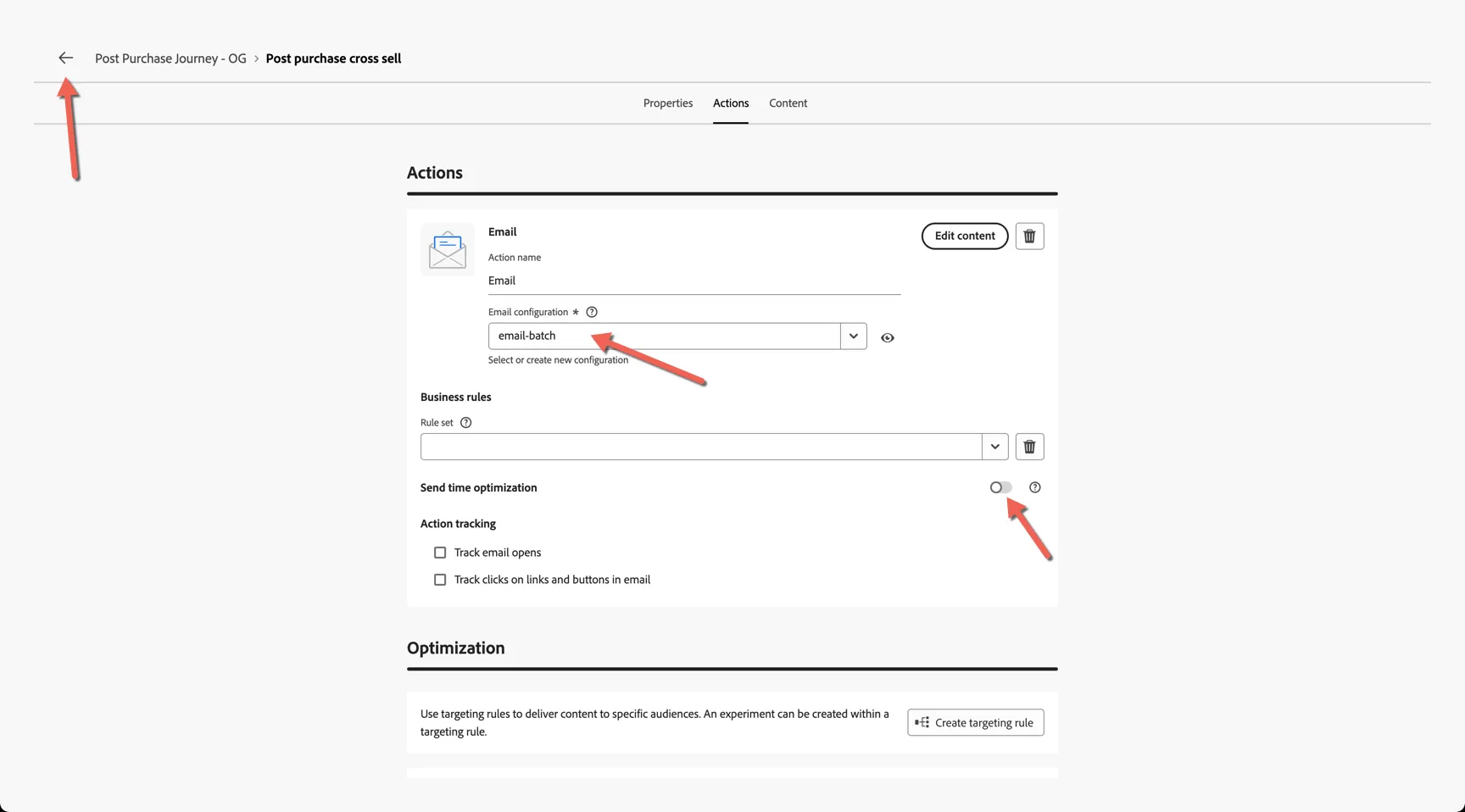Image resolution: width=1465 pixels, height=812 pixels.
Task: Select the Actions tab
Action: 730,103
